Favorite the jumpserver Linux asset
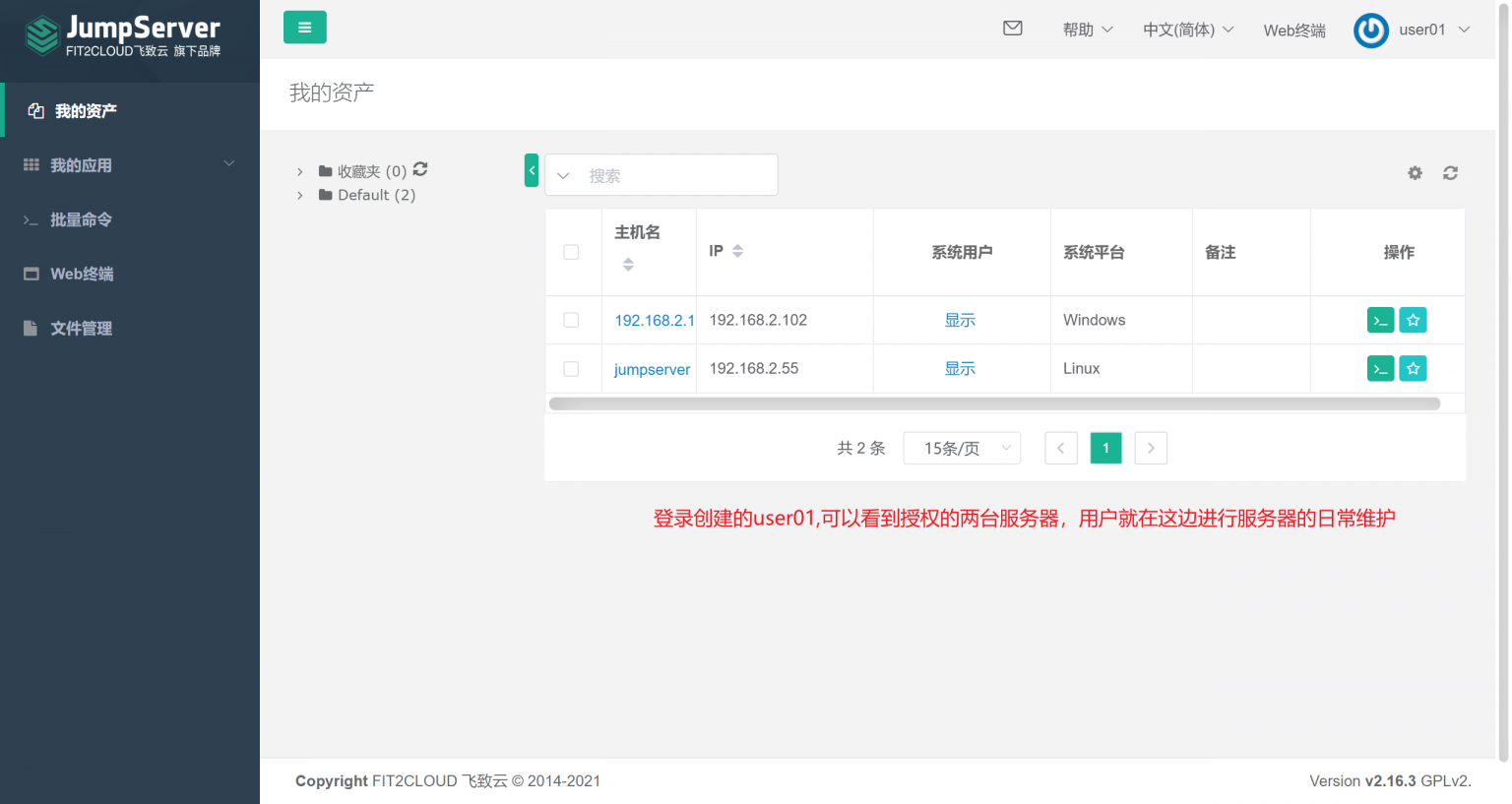This screenshot has height=804, width=1512. (1413, 368)
